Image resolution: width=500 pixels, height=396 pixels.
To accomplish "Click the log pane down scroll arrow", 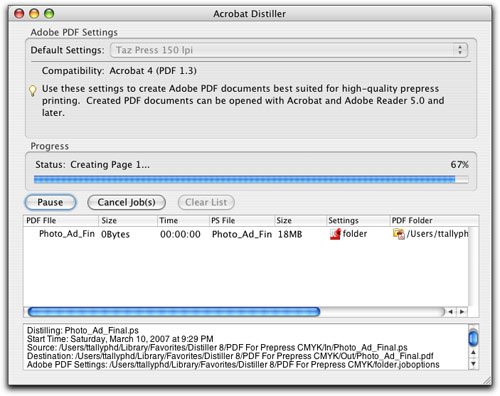I will 473,364.
